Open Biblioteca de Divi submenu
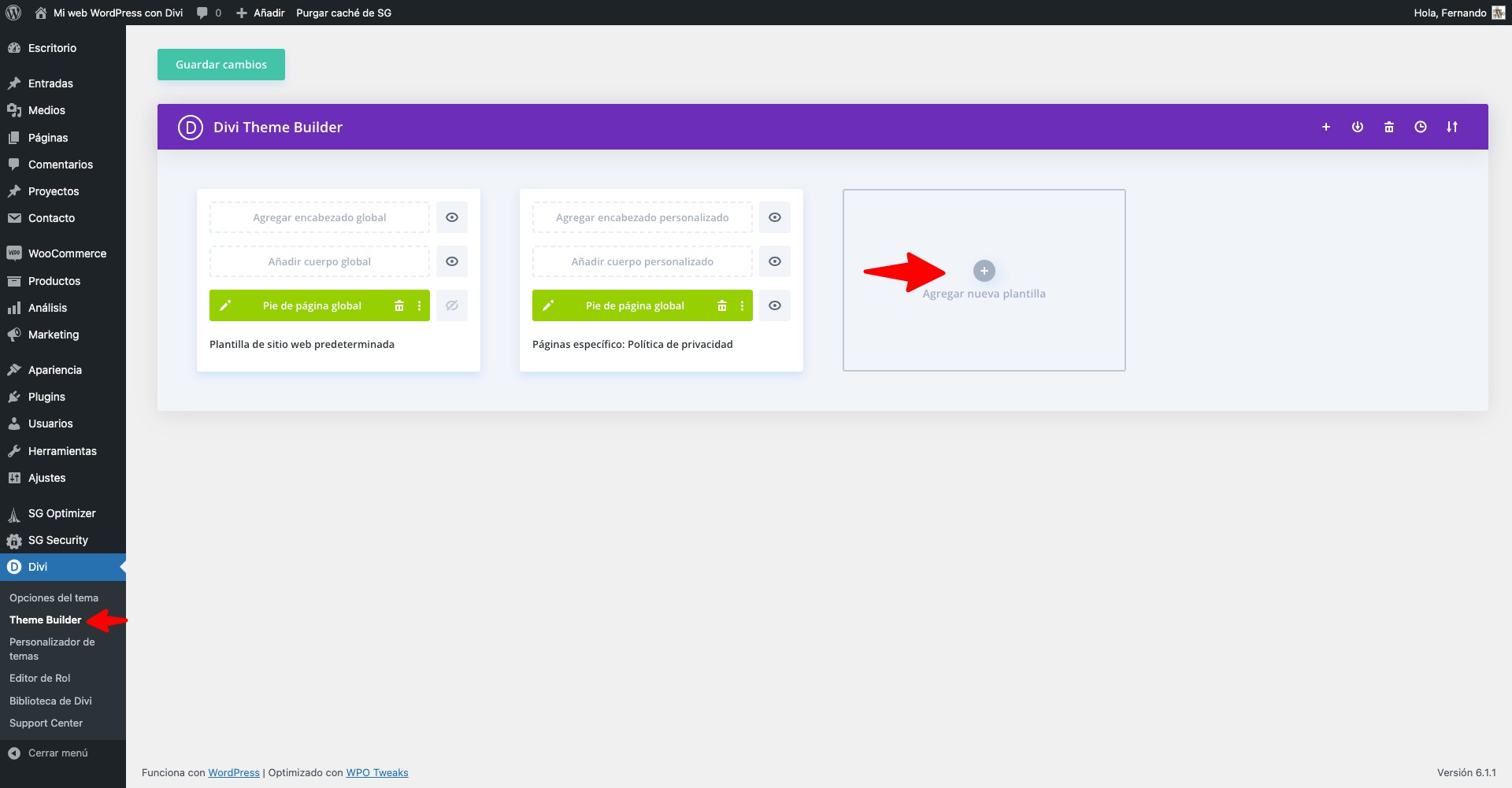 (x=50, y=701)
